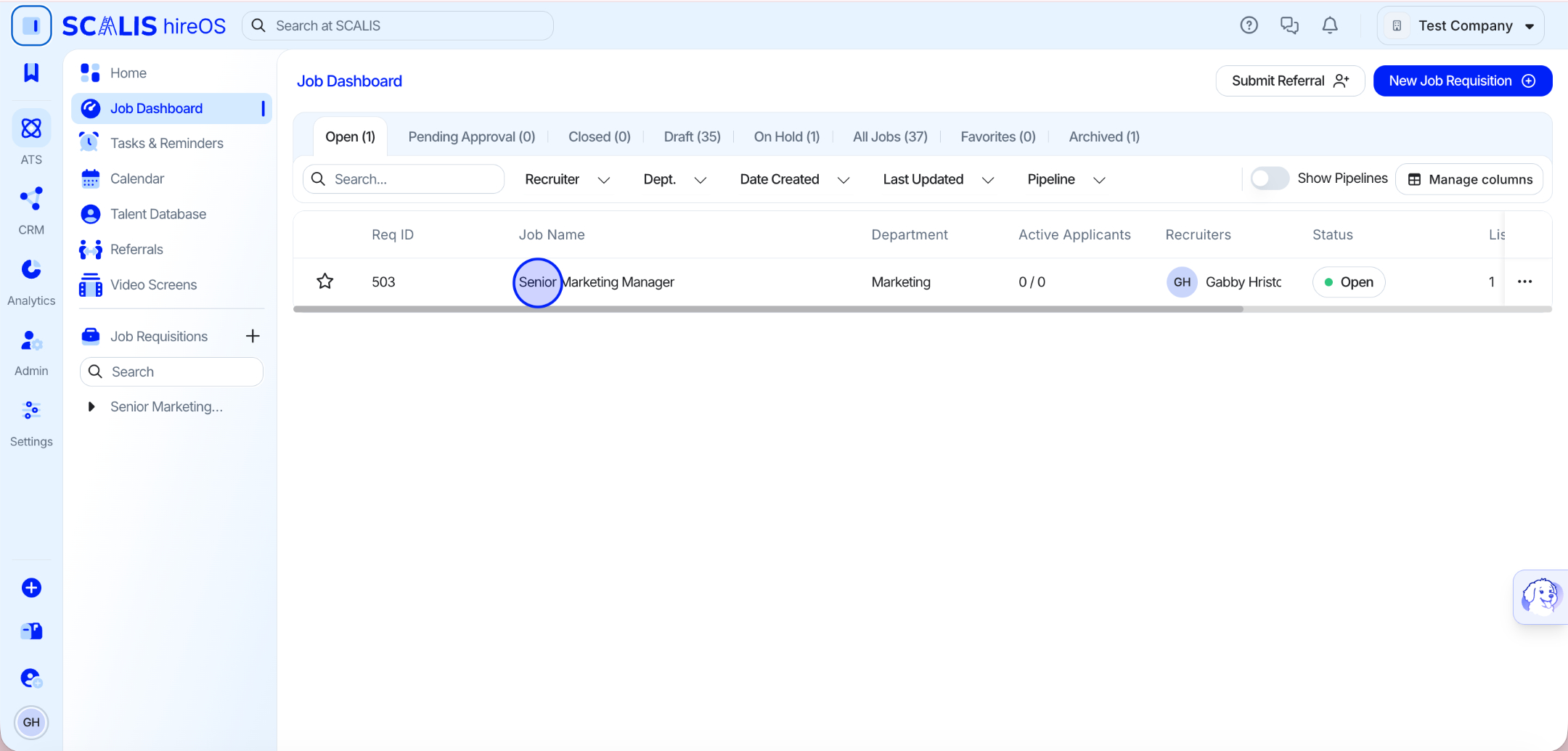Open the Date Created filter dropdown
Image resolution: width=1568 pixels, height=751 pixels.
tap(794, 179)
